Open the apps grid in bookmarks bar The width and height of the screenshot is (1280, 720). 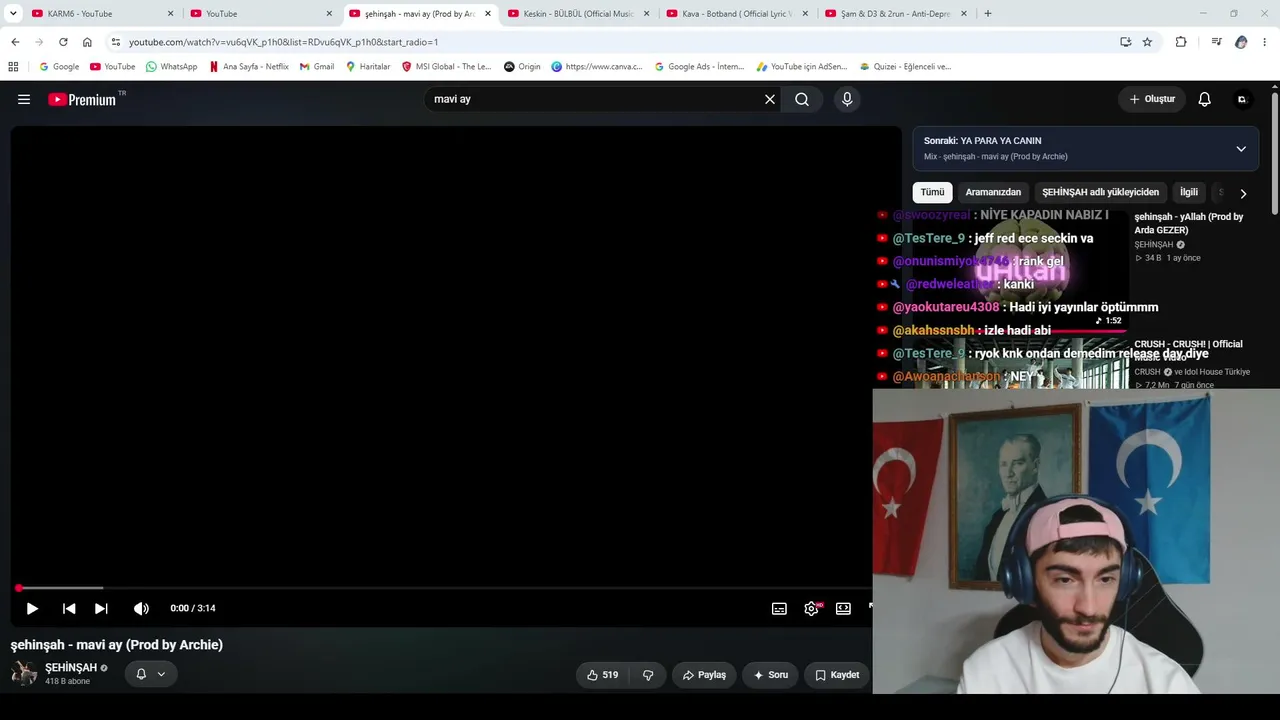coord(13,67)
